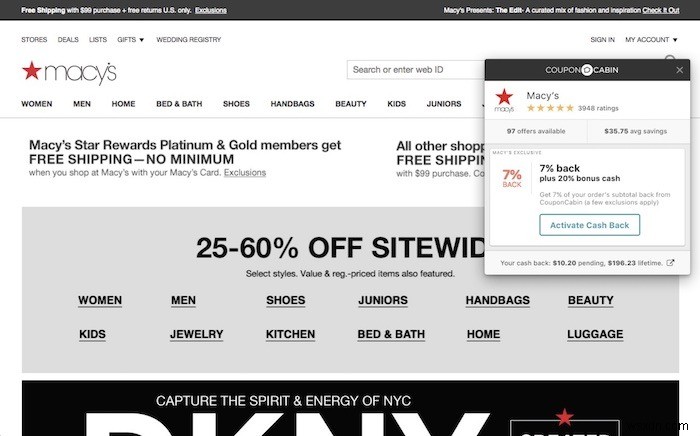Select Handbags in main navigation
Image resolution: width=700 pixels, height=436 pixels.
click(x=292, y=104)
